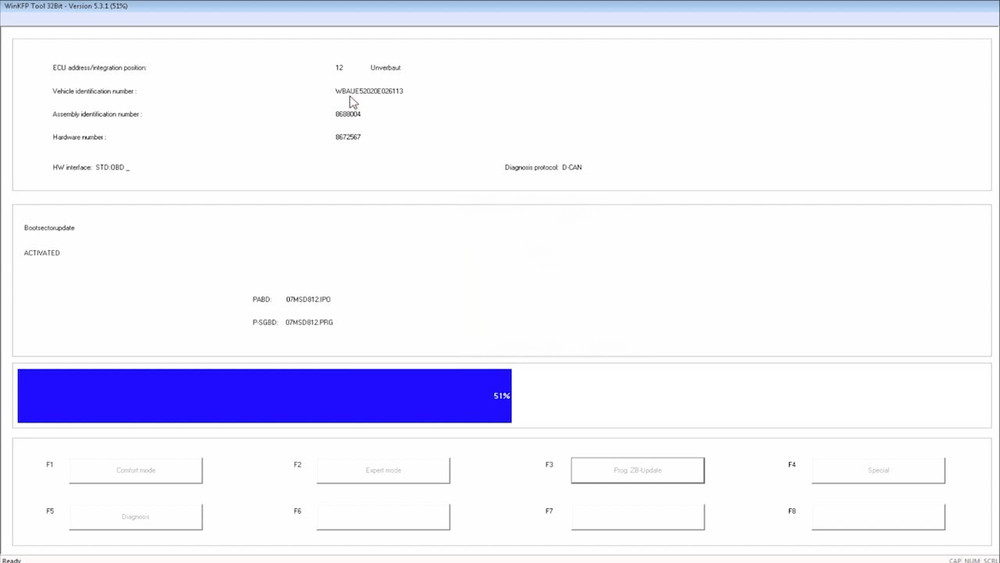Image resolution: width=1000 pixels, height=563 pixels.
Task: Select the VIN value WBAUE52020E026113
Action: coord(369,91)
